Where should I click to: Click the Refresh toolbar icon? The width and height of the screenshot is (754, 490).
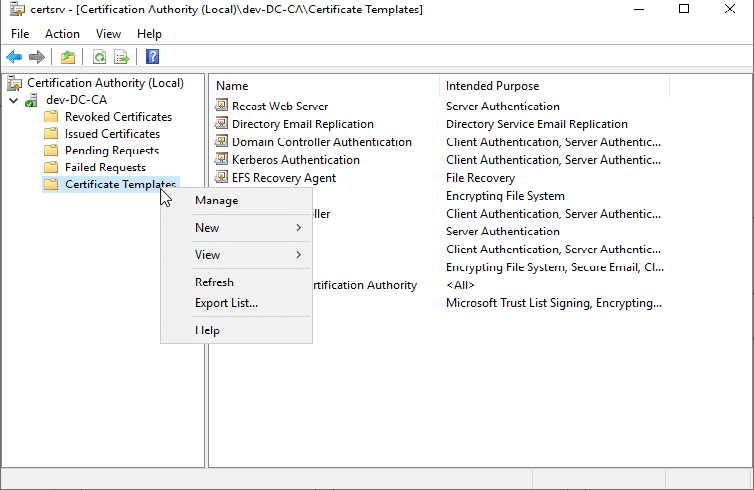99,57
